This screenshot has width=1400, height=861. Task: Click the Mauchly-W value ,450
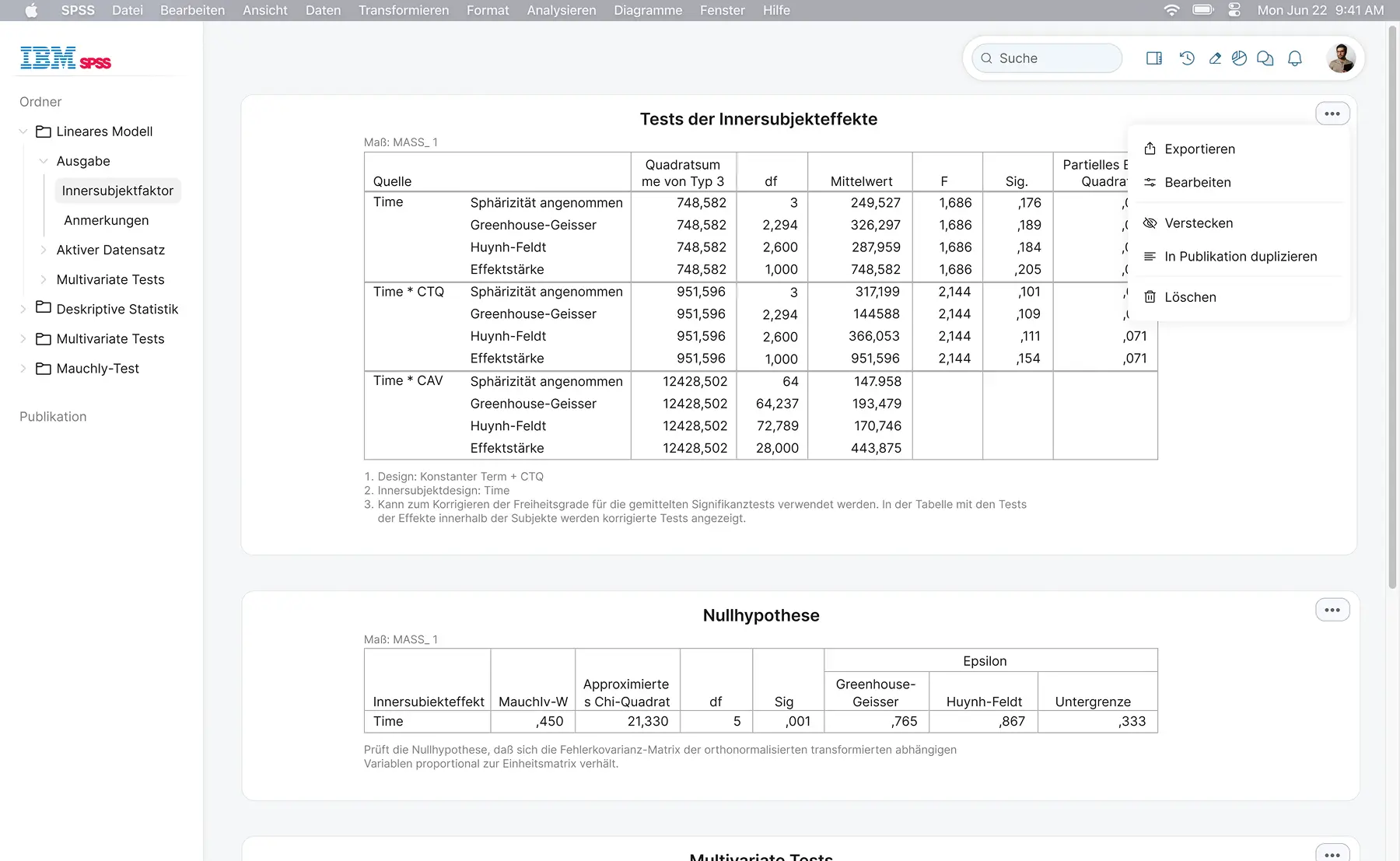tap(550, 721)
